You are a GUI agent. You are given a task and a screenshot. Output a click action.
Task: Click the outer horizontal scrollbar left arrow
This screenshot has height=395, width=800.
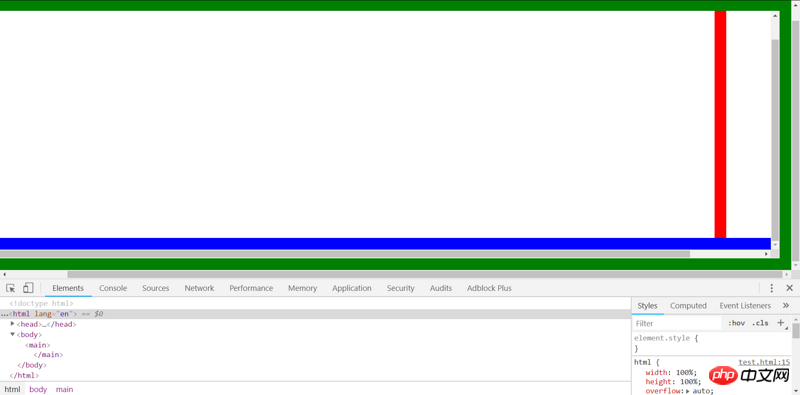[4, 275]
